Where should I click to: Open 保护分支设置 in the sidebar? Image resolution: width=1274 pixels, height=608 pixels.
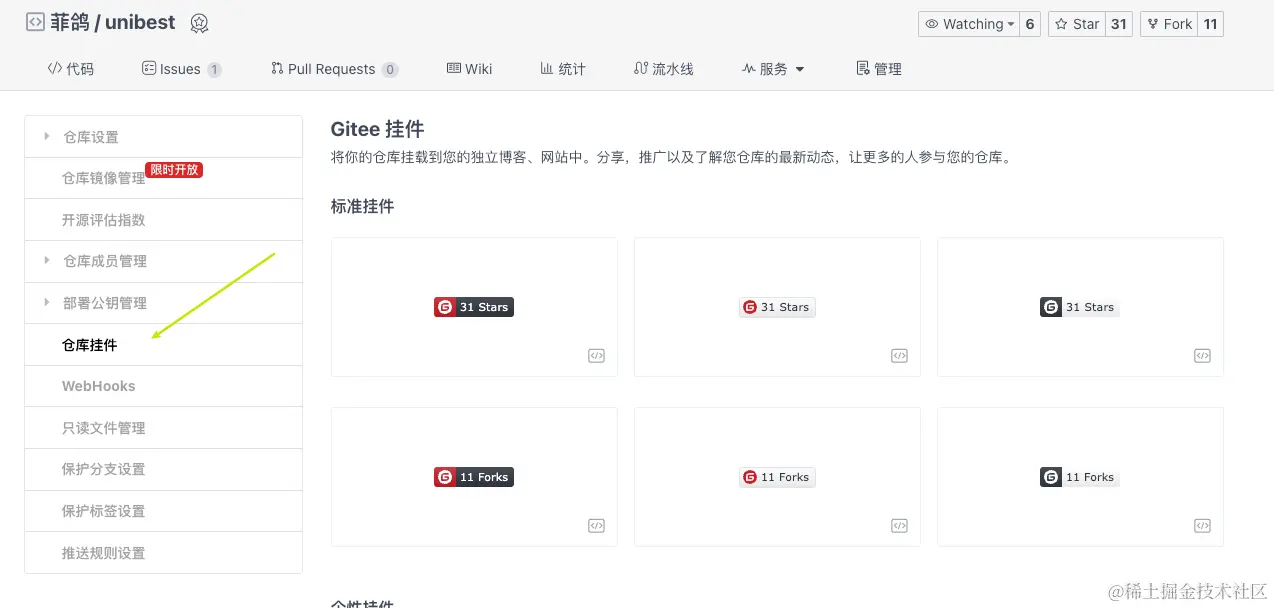click(x=163, y=469)
